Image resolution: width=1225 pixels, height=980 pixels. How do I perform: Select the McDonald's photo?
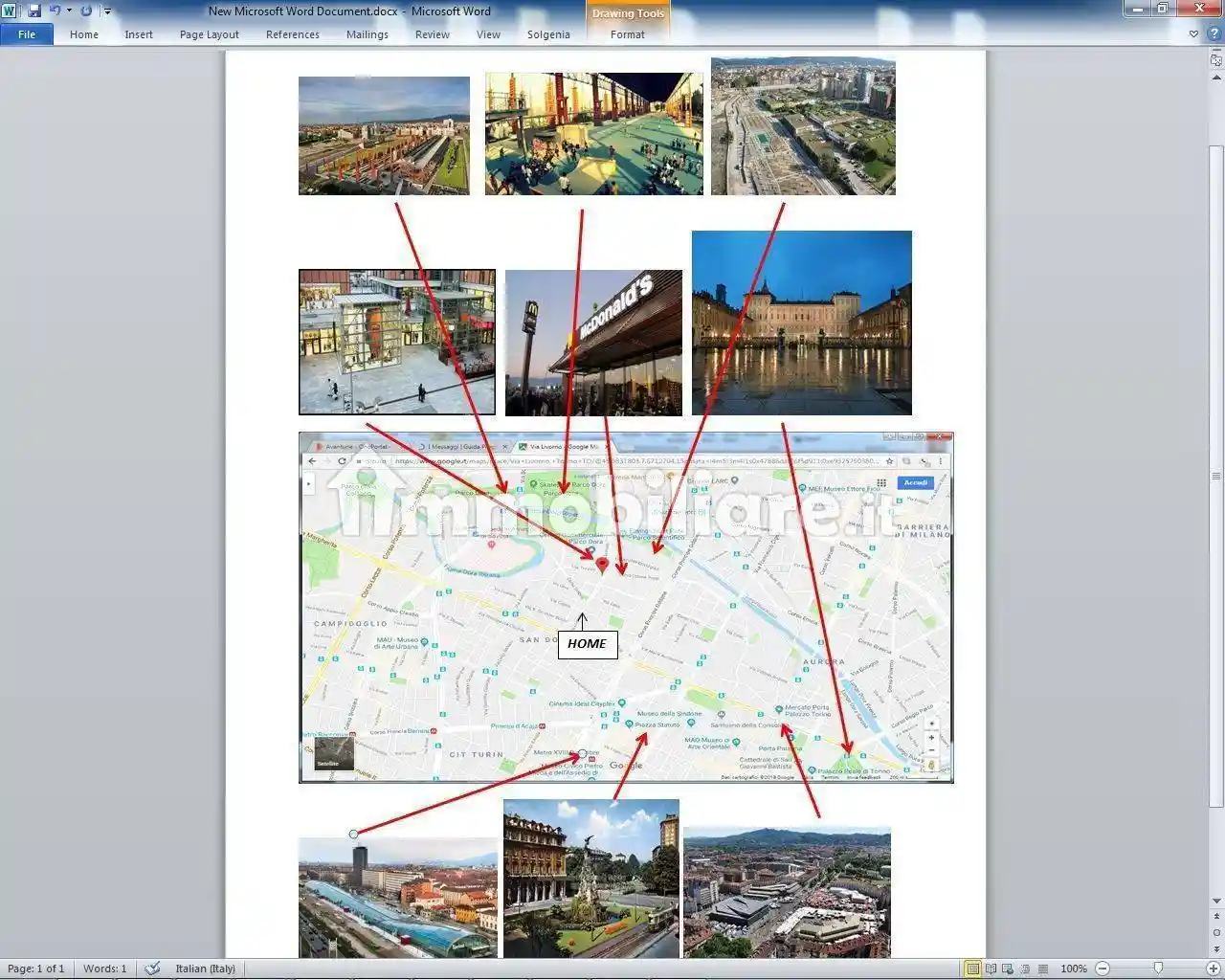pyautogui.click(x=593, y=343)
